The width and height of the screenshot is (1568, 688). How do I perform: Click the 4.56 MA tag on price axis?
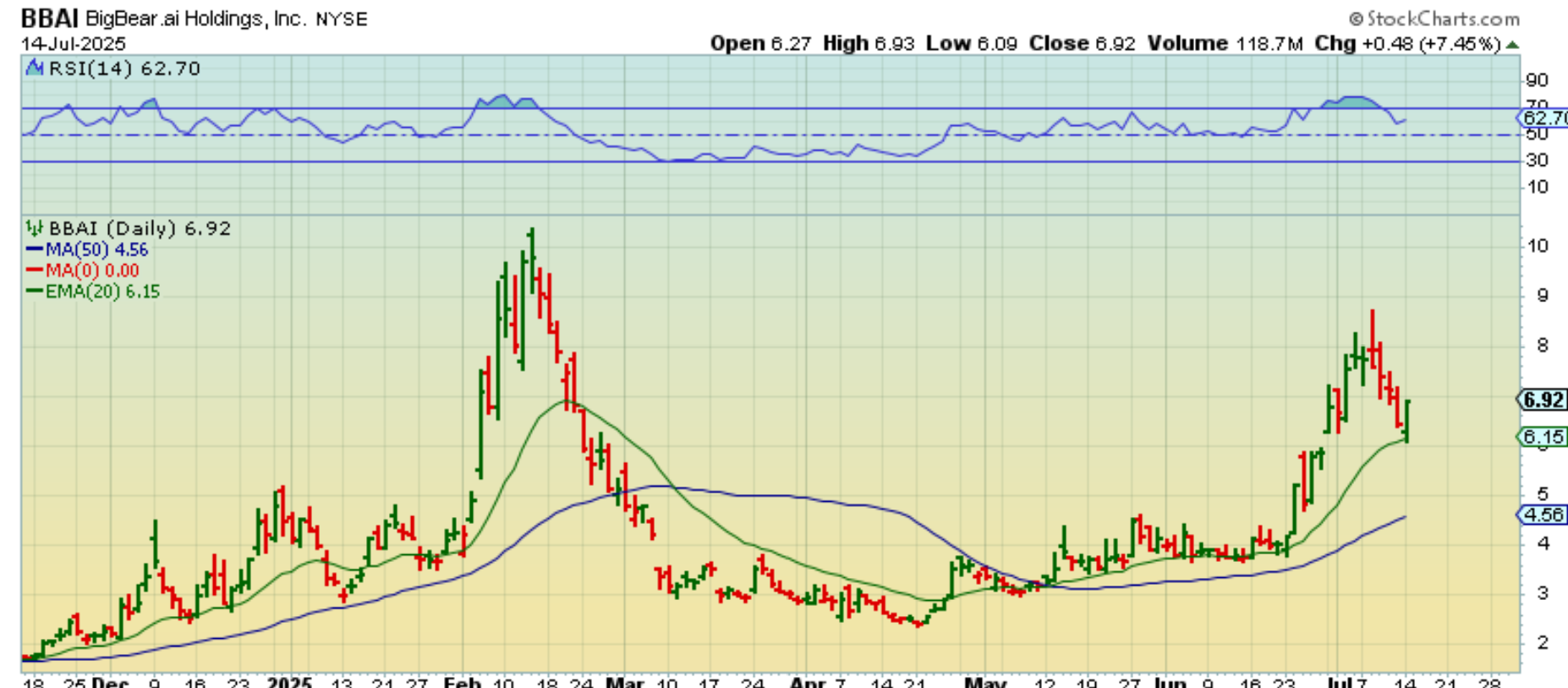coord(1543,515)
